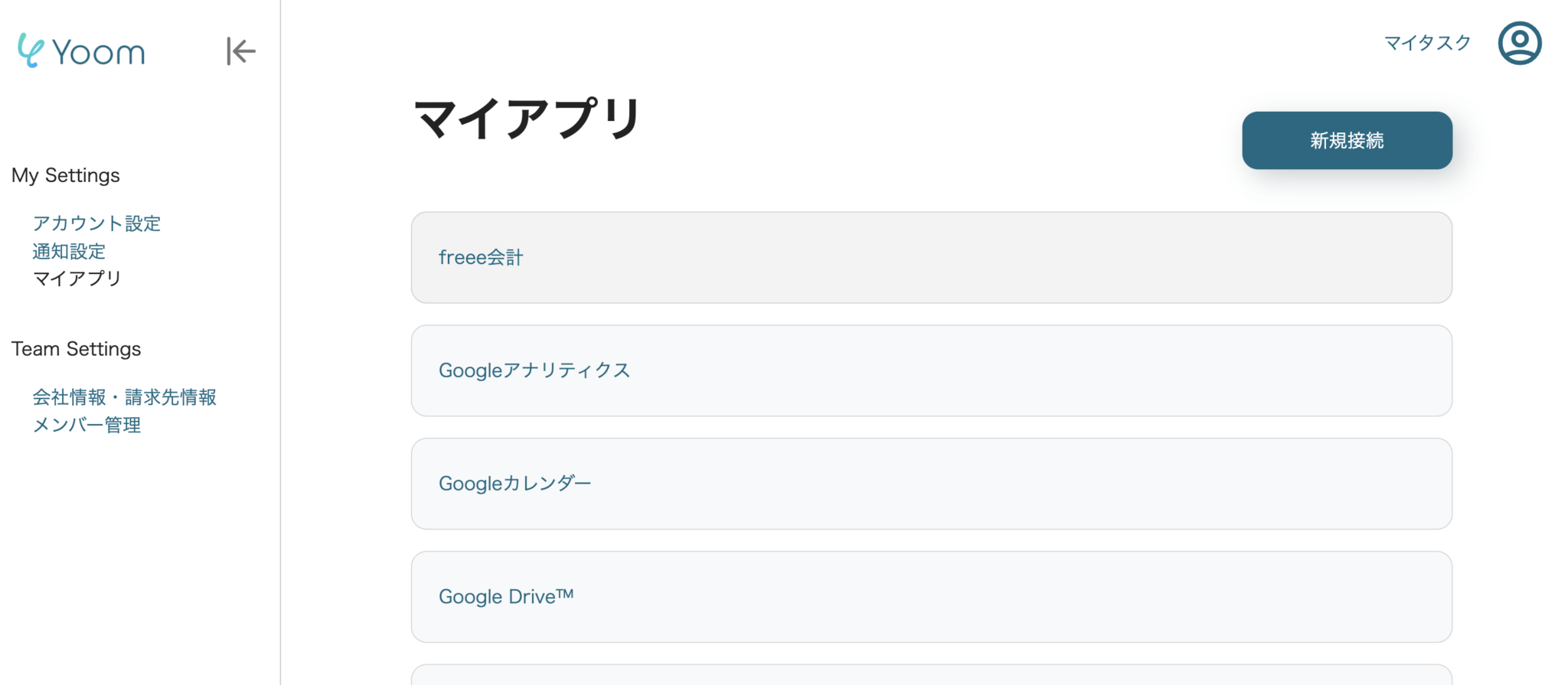Expand the Googleアナリティクス connection row
This screenshot has width=1568, height=685.
coord(931,370)
